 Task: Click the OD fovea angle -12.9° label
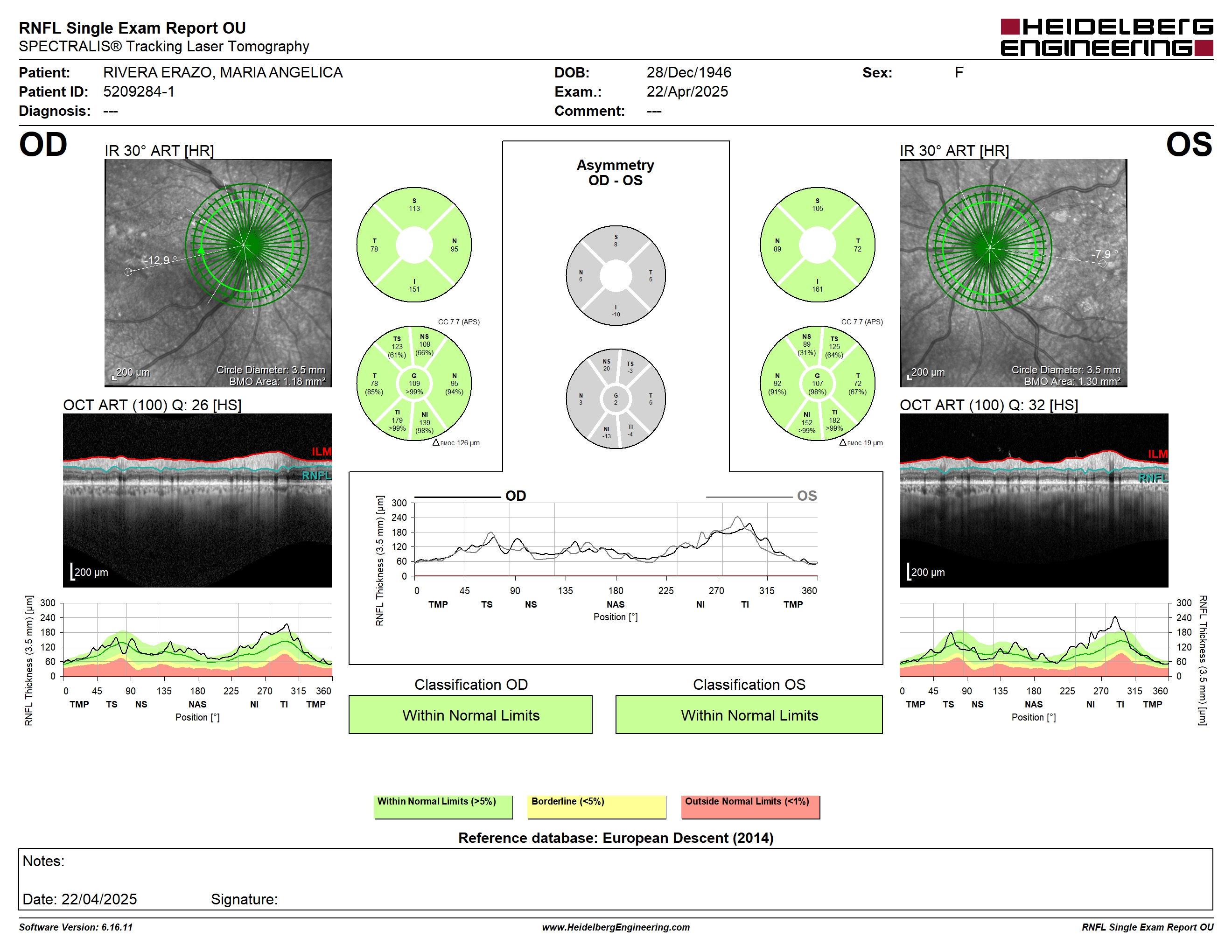160,260
